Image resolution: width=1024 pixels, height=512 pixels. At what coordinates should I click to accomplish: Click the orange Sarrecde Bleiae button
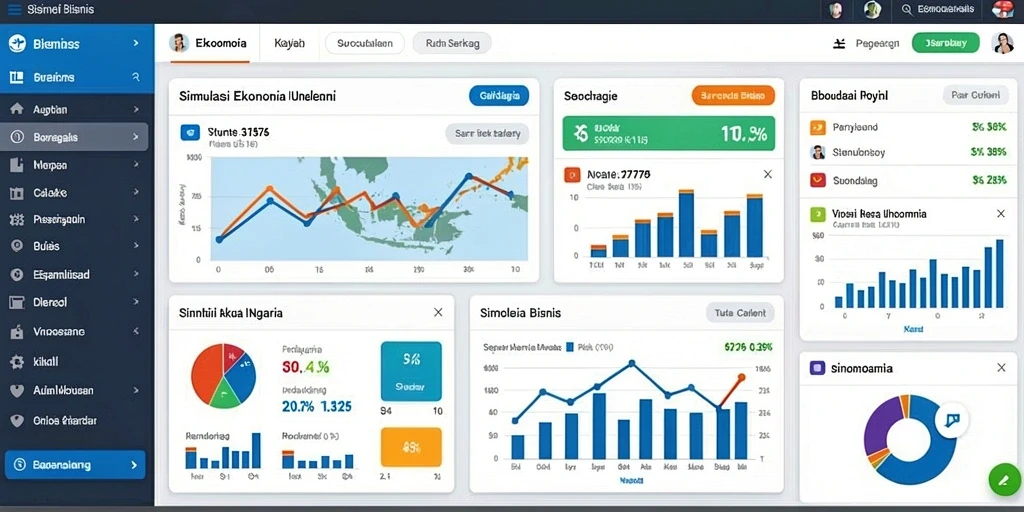[733, 96]
